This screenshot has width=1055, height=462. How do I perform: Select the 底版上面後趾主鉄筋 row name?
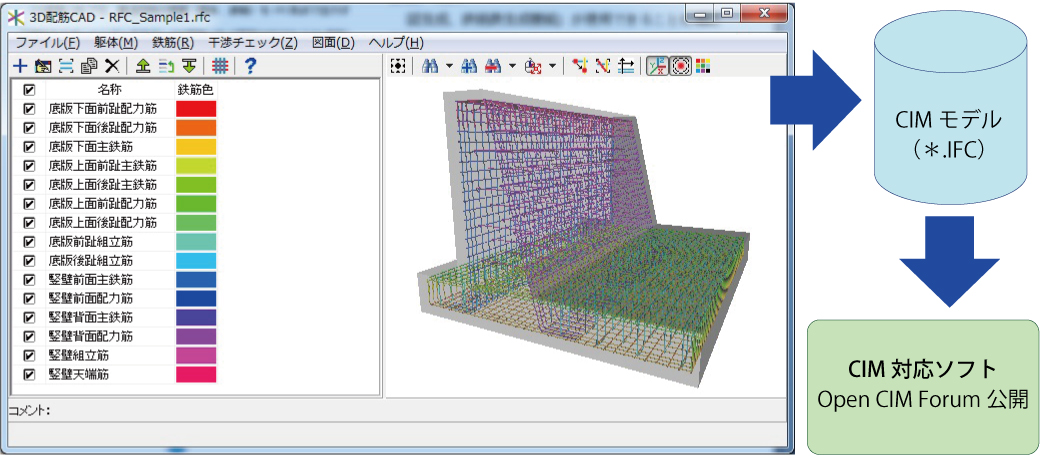point(103,184)
